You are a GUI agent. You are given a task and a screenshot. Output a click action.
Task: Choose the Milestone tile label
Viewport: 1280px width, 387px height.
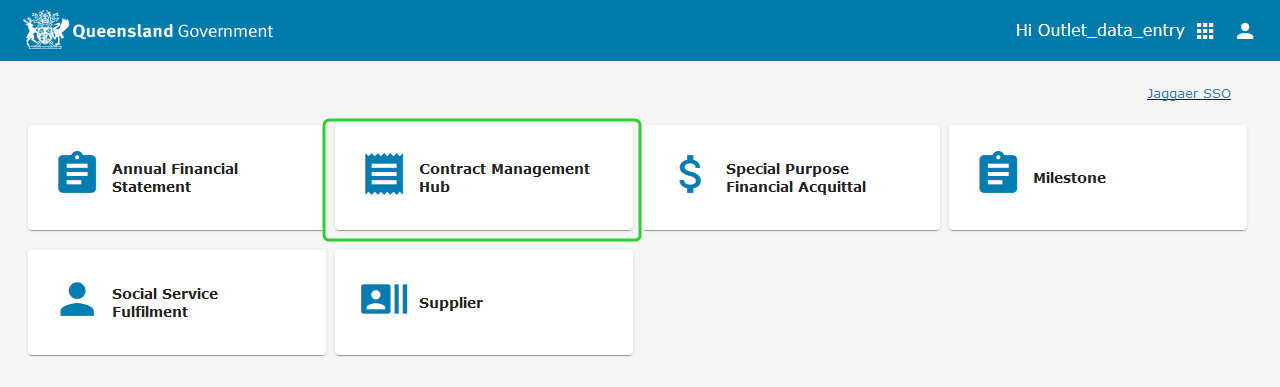point(1069,178)
